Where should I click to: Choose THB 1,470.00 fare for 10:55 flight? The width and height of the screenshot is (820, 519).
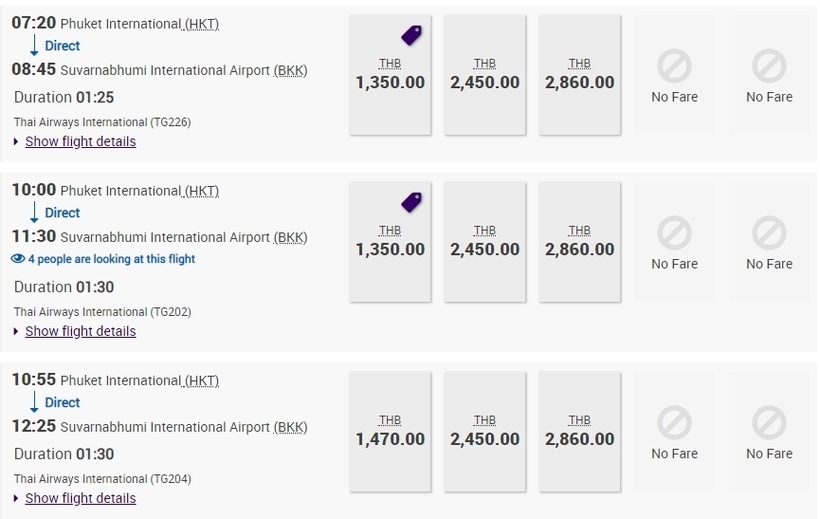[x=390, y=432]
